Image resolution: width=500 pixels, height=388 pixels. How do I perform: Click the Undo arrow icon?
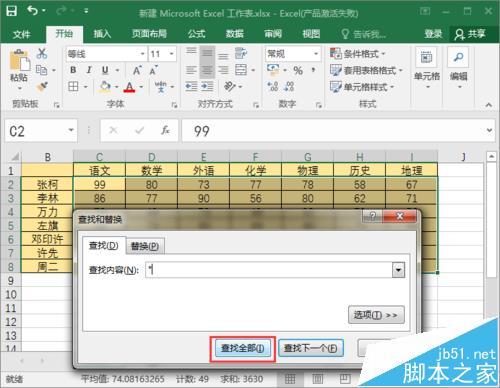coord(33,11)
